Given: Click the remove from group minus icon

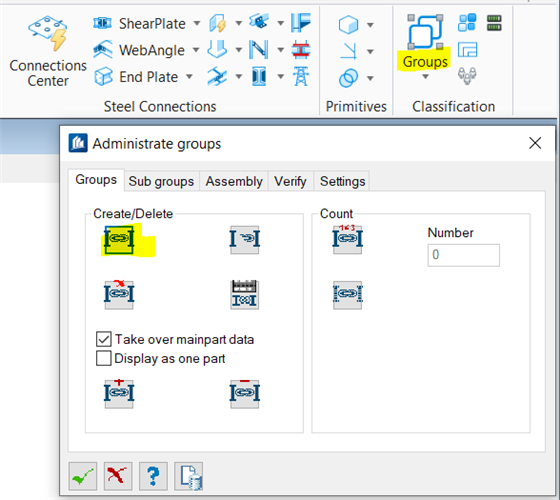Looking at the screenshot, I should (245, 394).
